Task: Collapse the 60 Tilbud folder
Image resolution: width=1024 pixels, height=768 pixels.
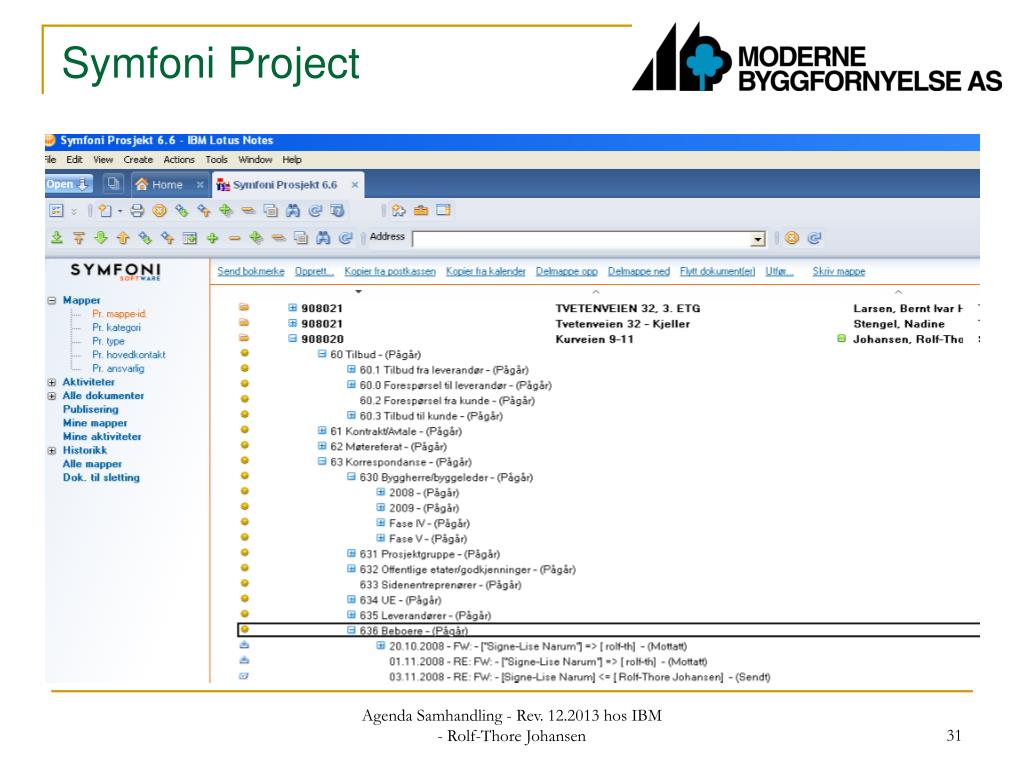Action: (x=322, y=354)
